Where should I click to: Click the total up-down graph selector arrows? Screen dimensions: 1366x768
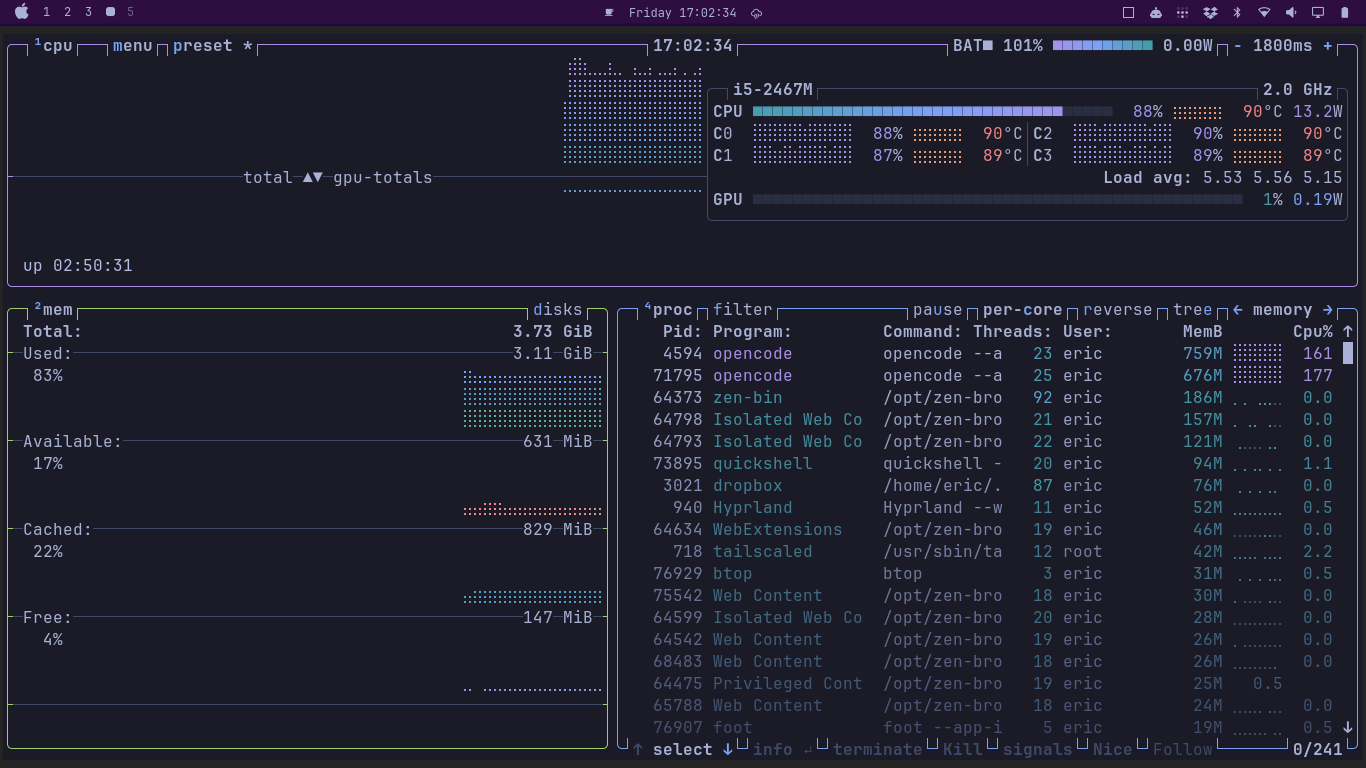(313, 178)
